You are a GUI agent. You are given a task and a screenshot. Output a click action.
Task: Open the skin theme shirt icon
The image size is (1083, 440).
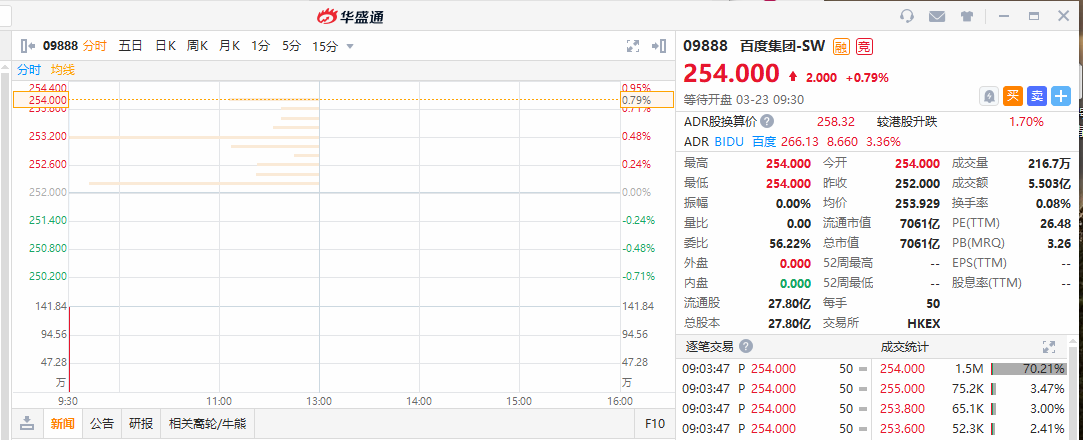click(x=966, y=16)
